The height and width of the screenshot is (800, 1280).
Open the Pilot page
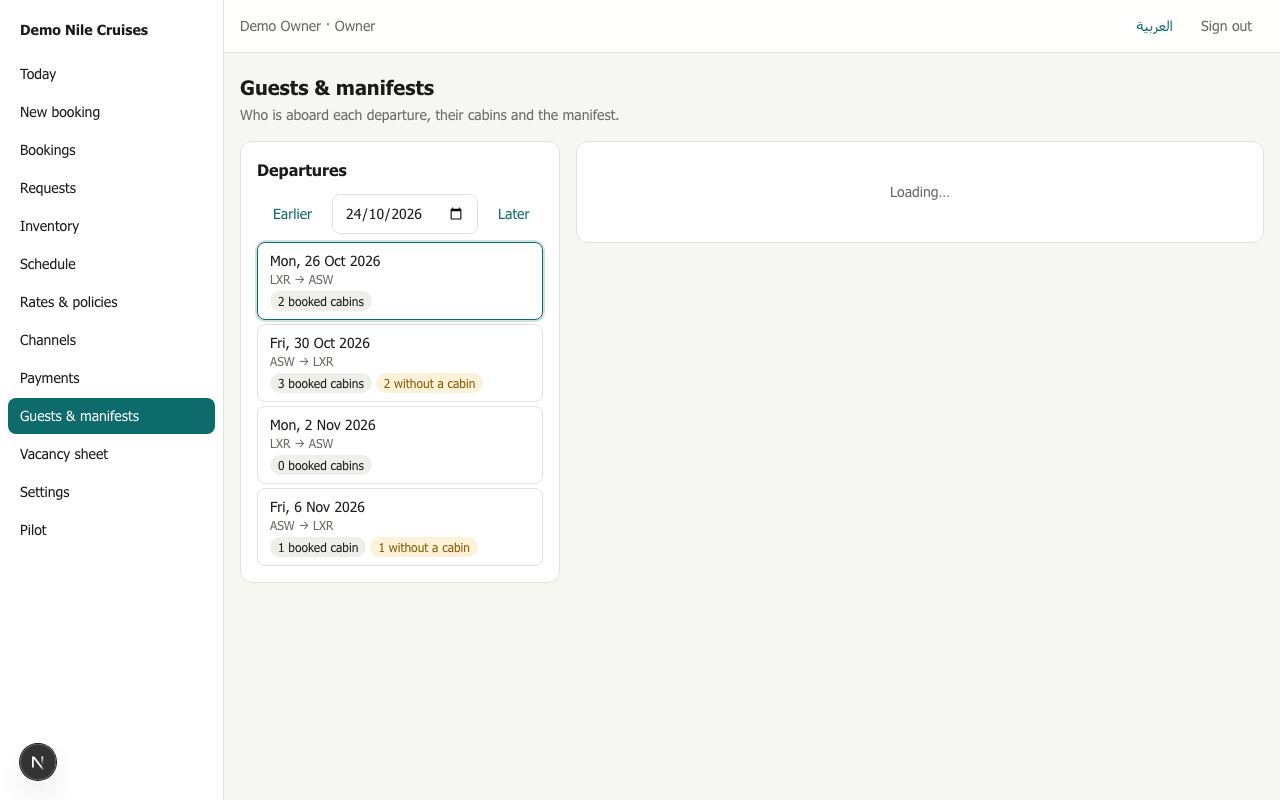(x=111, y=530)
